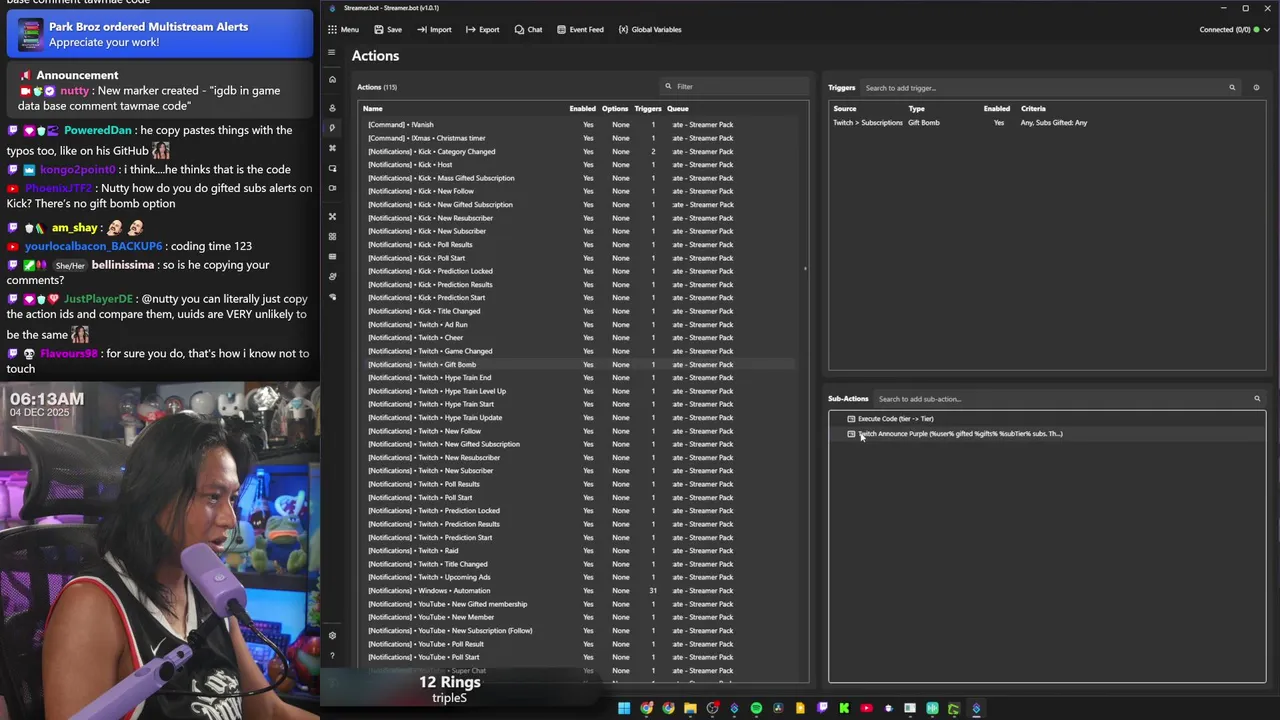
Task: Sort actions by Triggers column header
Action: tap(648, 108)
